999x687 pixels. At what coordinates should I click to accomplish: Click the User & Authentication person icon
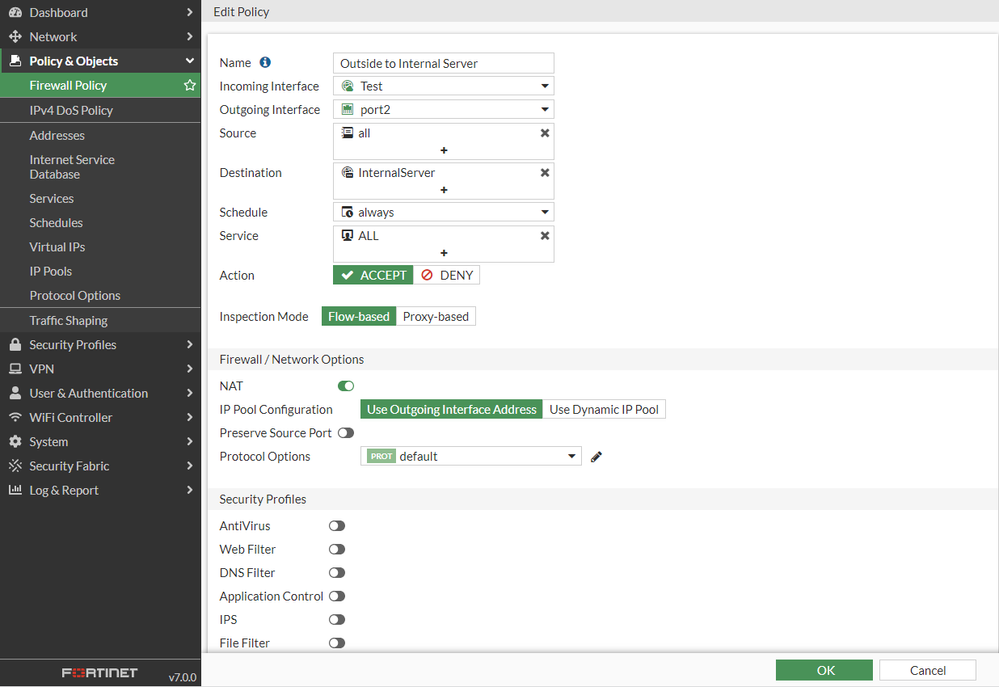(x=15, y=393)
